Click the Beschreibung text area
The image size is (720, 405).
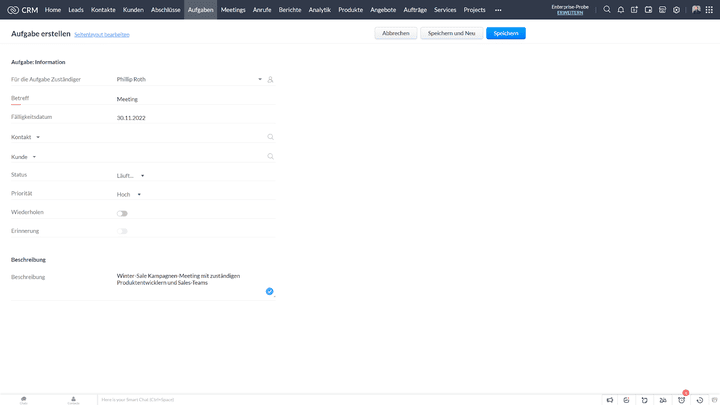196,285
